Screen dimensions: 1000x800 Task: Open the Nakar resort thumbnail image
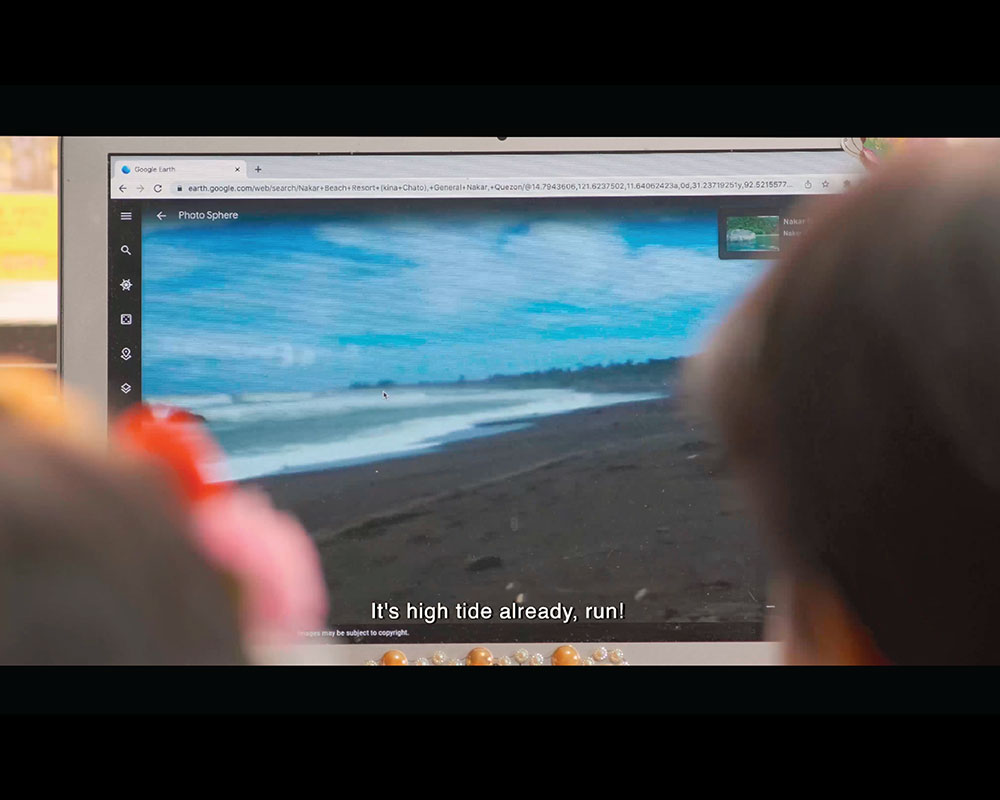pos(752,233)
